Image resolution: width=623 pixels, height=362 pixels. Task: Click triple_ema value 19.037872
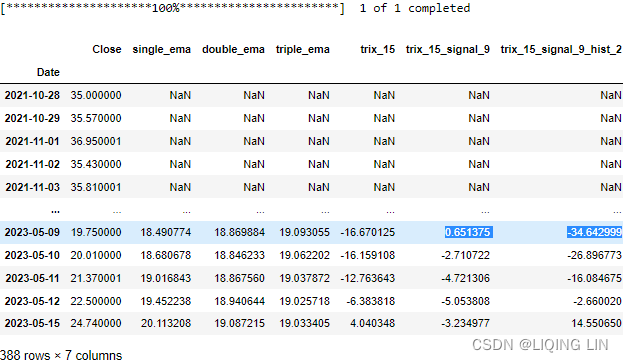[304, 279]
